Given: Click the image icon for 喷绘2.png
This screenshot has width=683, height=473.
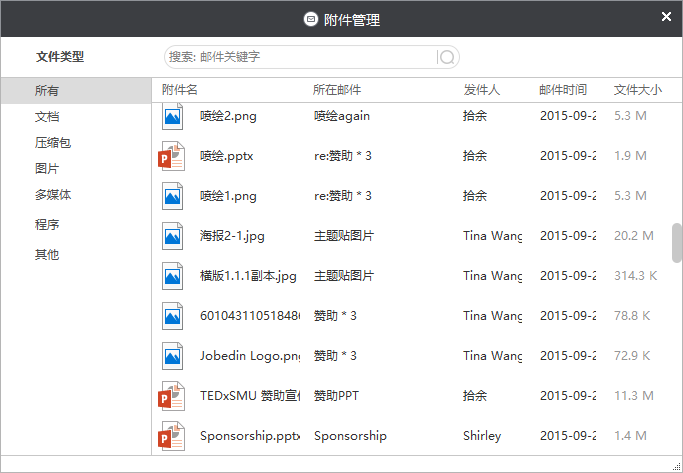Looking at the screenshot, I should pos(172,116).
